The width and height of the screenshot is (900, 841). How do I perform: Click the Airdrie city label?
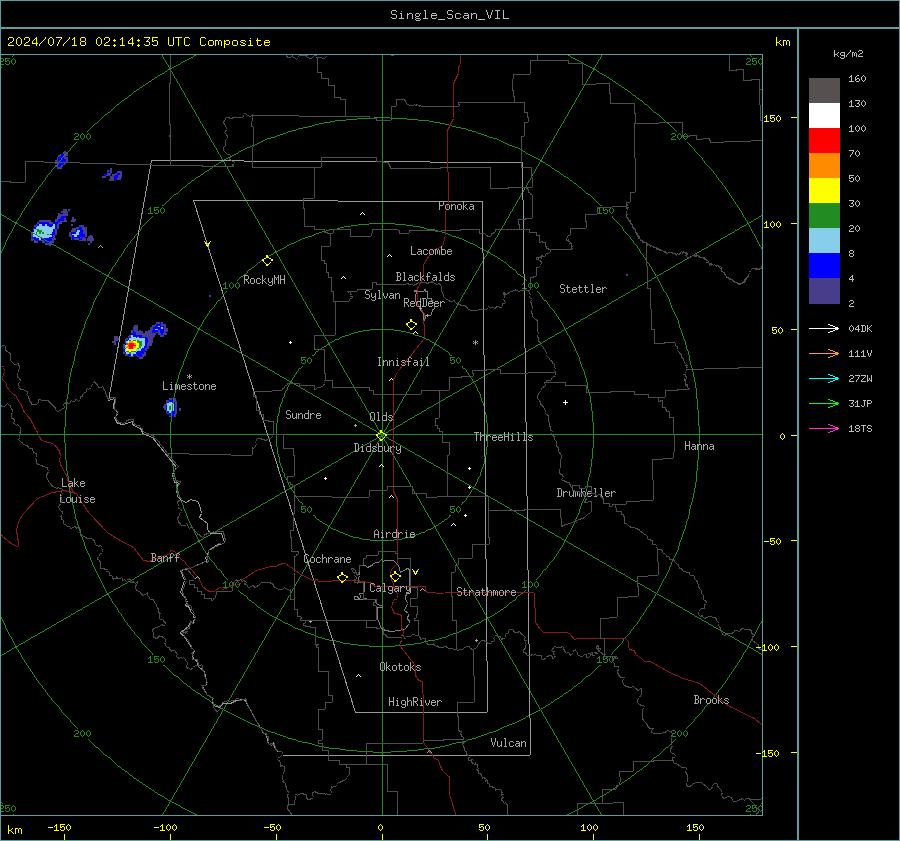click(394, 534)
